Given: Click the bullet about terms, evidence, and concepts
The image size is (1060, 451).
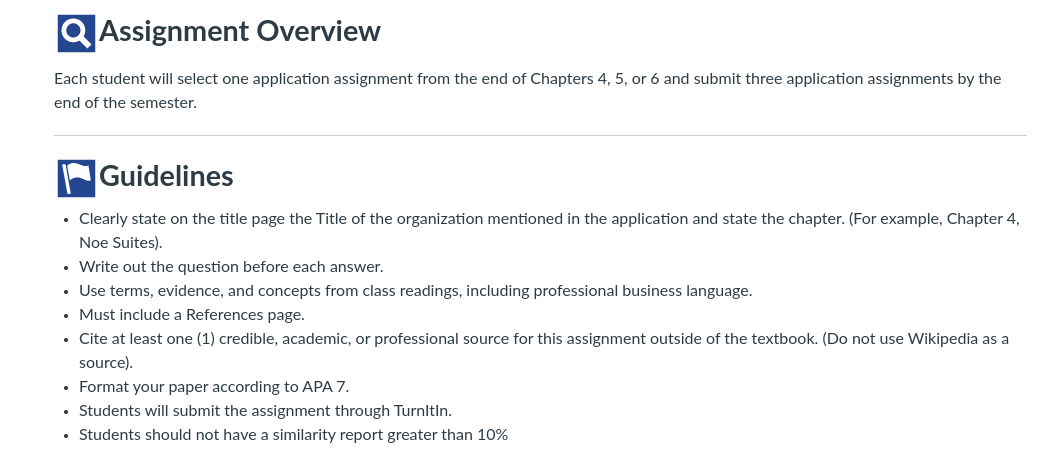Looking at the screenshot, I should click(x=416, y=291).
